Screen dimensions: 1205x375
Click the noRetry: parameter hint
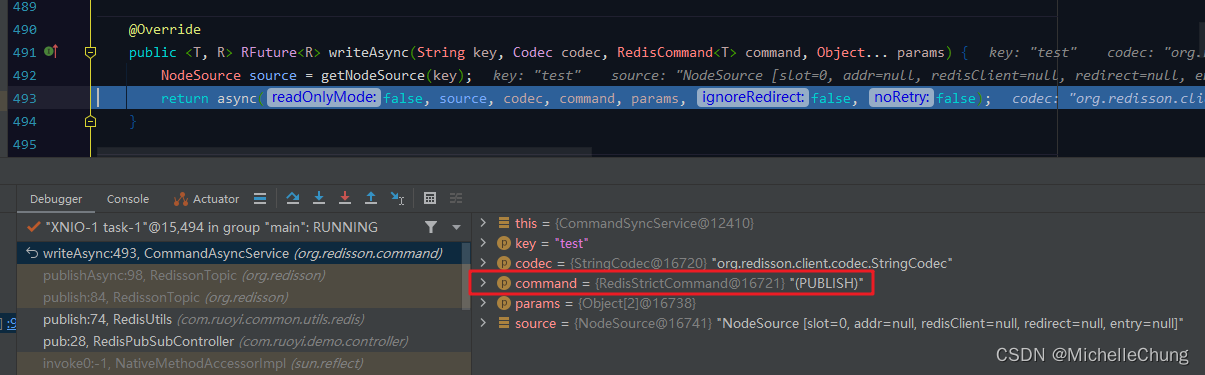902,98
